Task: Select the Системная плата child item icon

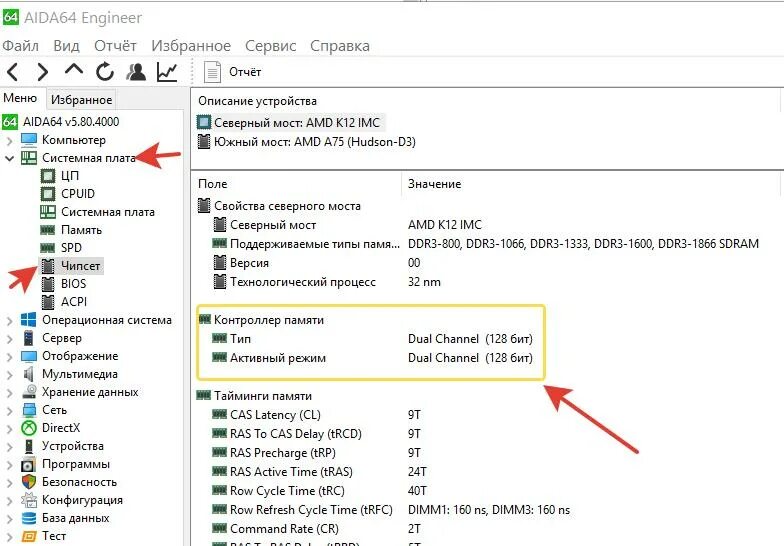Action: 48,212
